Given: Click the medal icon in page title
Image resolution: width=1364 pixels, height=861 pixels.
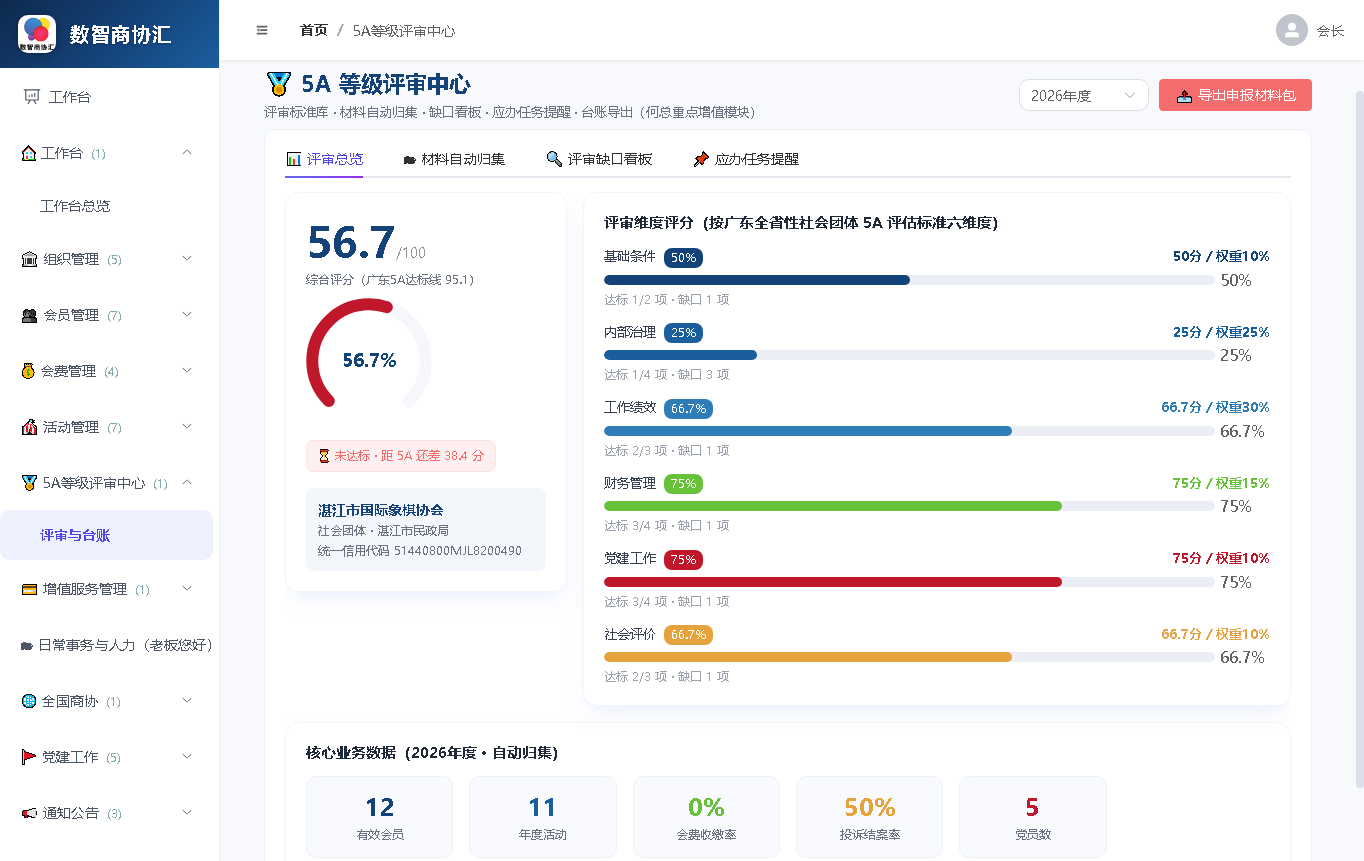Looking at the screenshot, I should pos(279,84).
